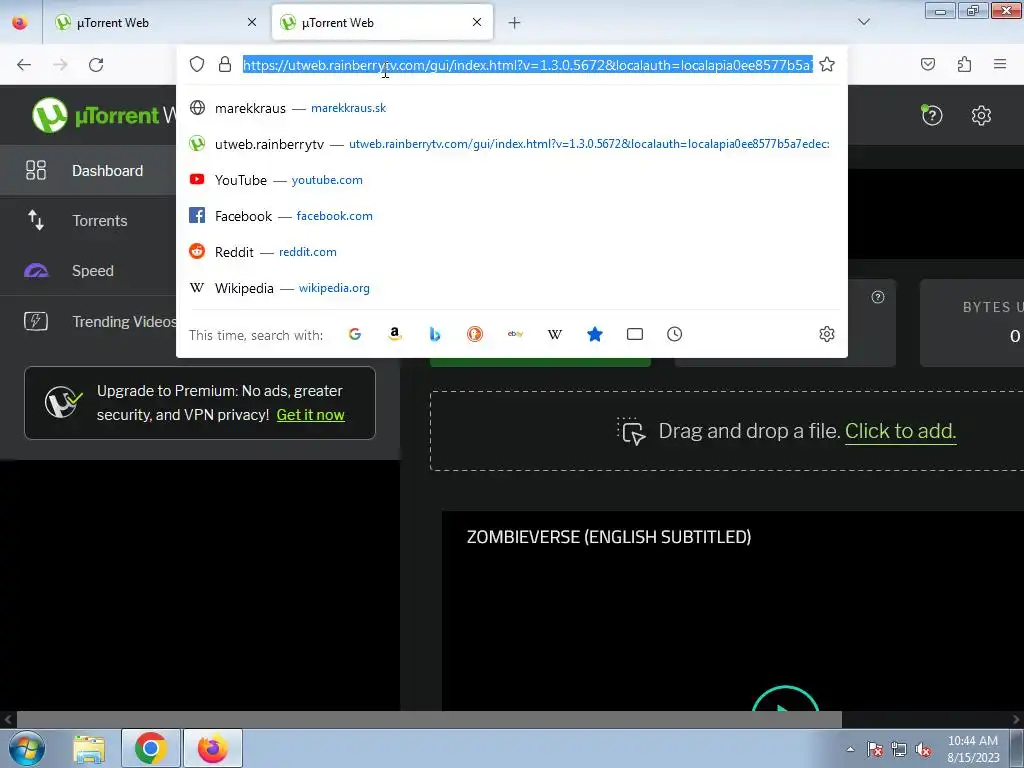The image size is (1024, 768).
Task: Click the Zombieverse video play button
Action: click(785, 699)
